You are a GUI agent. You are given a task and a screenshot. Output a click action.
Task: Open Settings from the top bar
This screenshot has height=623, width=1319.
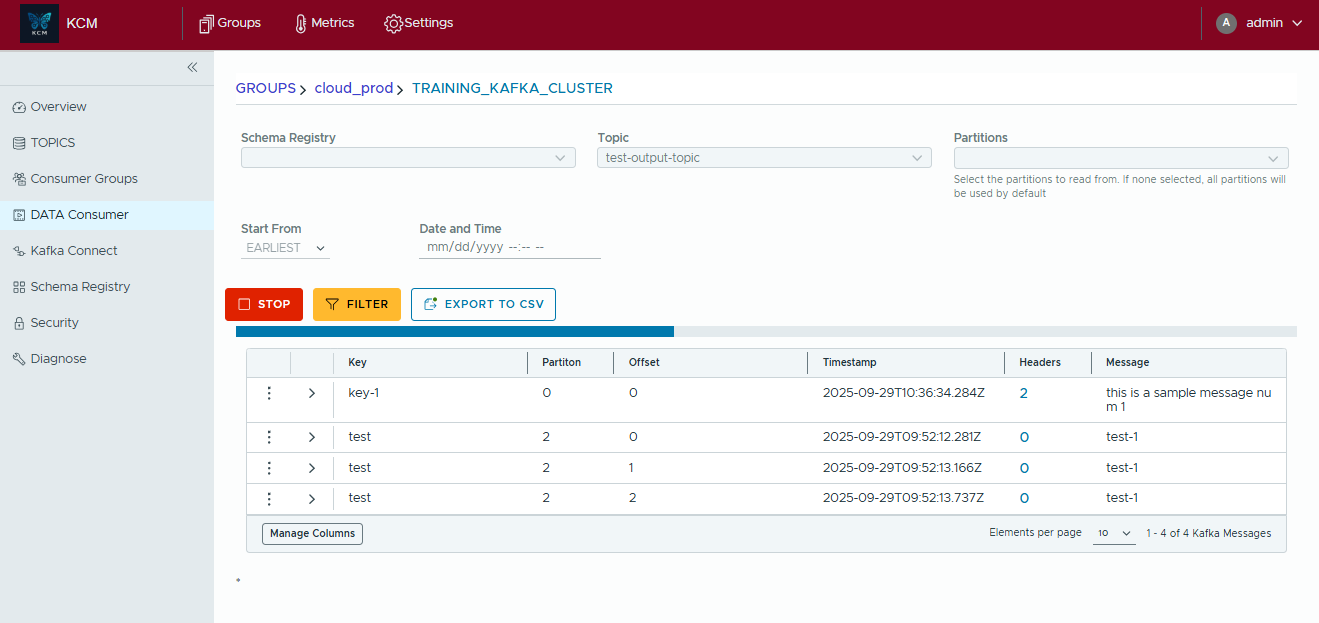[419, 23]
